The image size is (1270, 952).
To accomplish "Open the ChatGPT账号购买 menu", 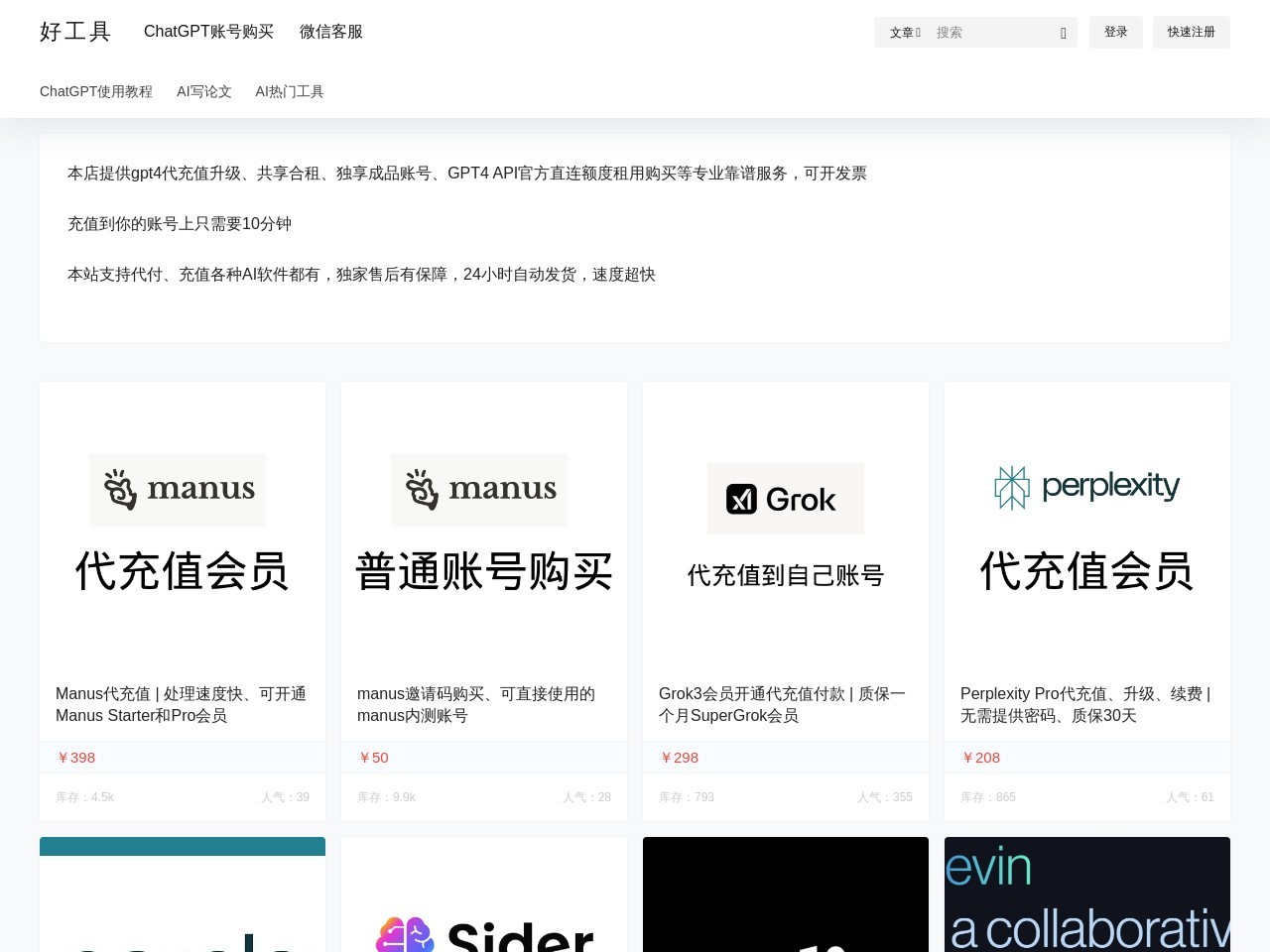I will [x=208, y=31].
